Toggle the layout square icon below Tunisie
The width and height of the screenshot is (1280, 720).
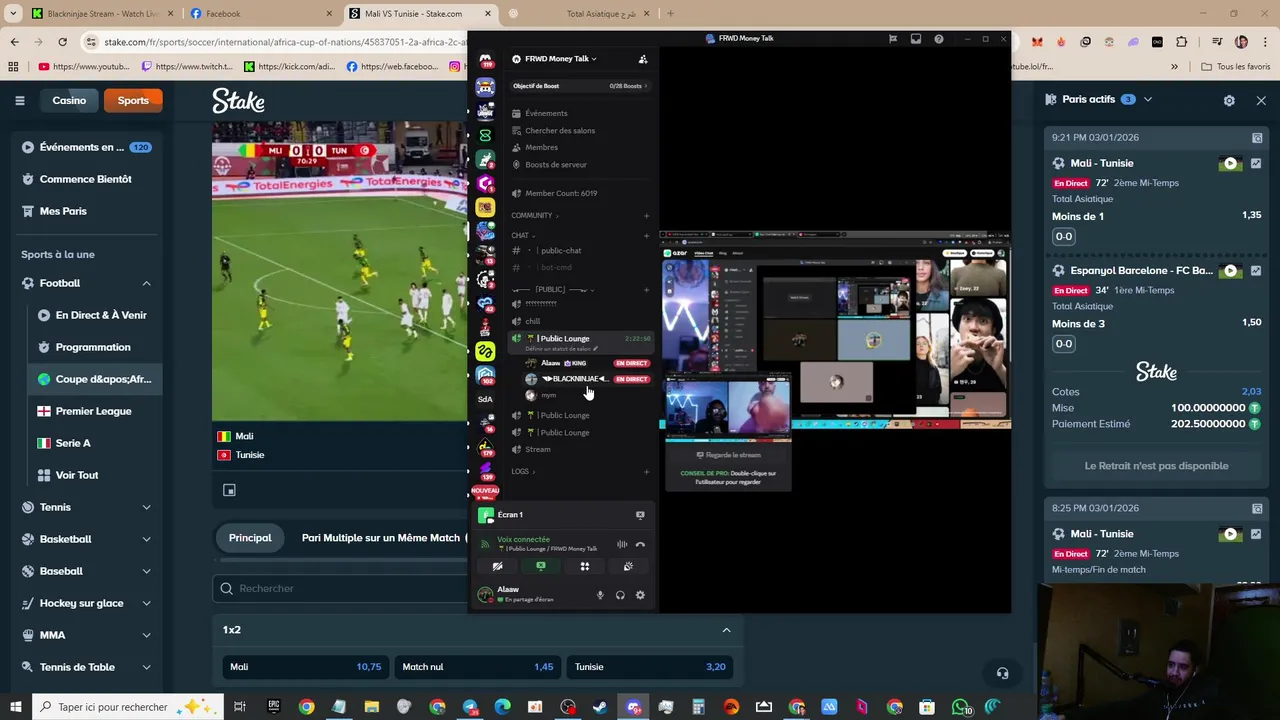click(229, 490)
